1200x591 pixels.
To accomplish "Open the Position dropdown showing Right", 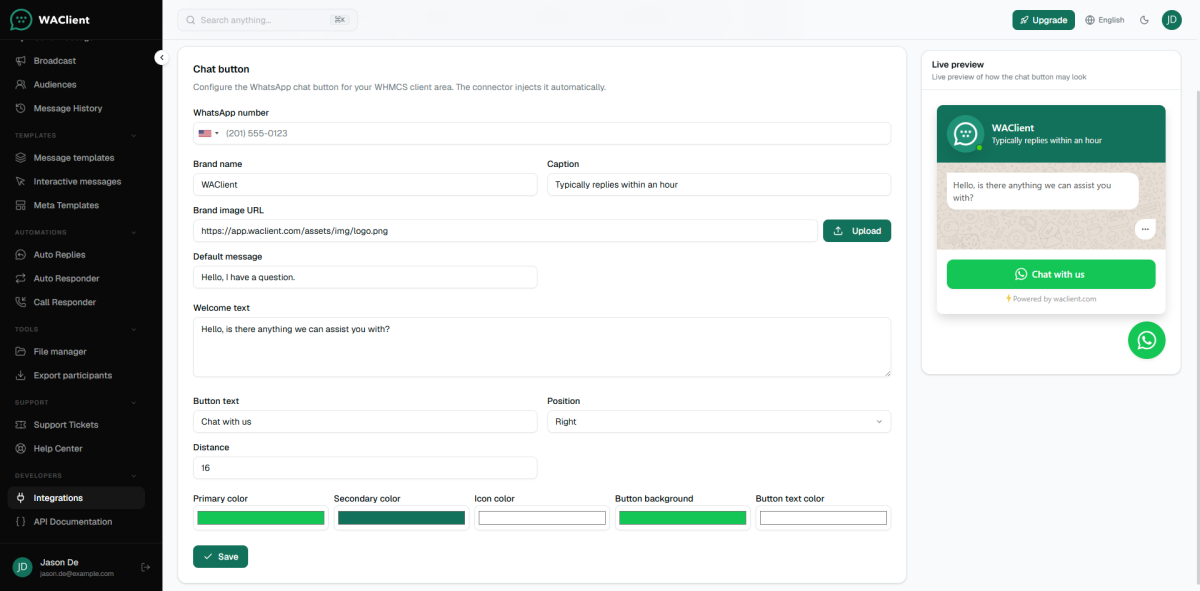I will click(x=719, y=421).
